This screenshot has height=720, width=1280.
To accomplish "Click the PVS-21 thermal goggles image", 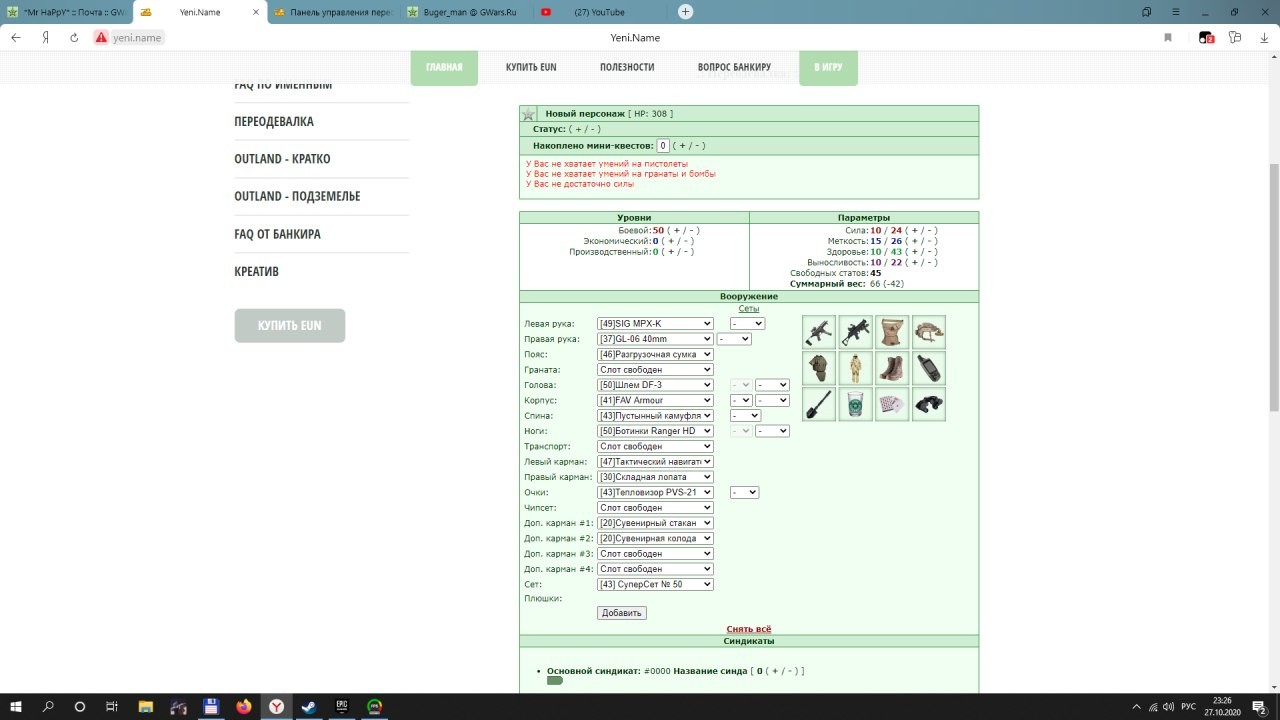I will click(x=929, y=404).
